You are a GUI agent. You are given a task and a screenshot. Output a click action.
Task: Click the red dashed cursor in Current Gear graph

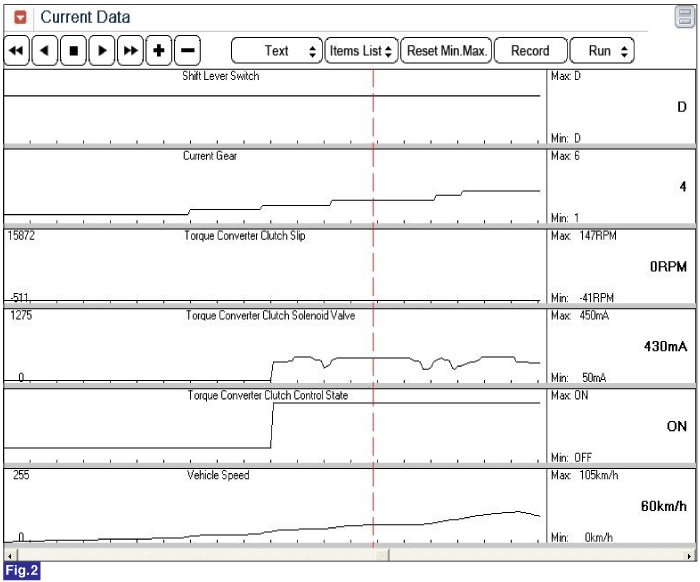[373, 190]
